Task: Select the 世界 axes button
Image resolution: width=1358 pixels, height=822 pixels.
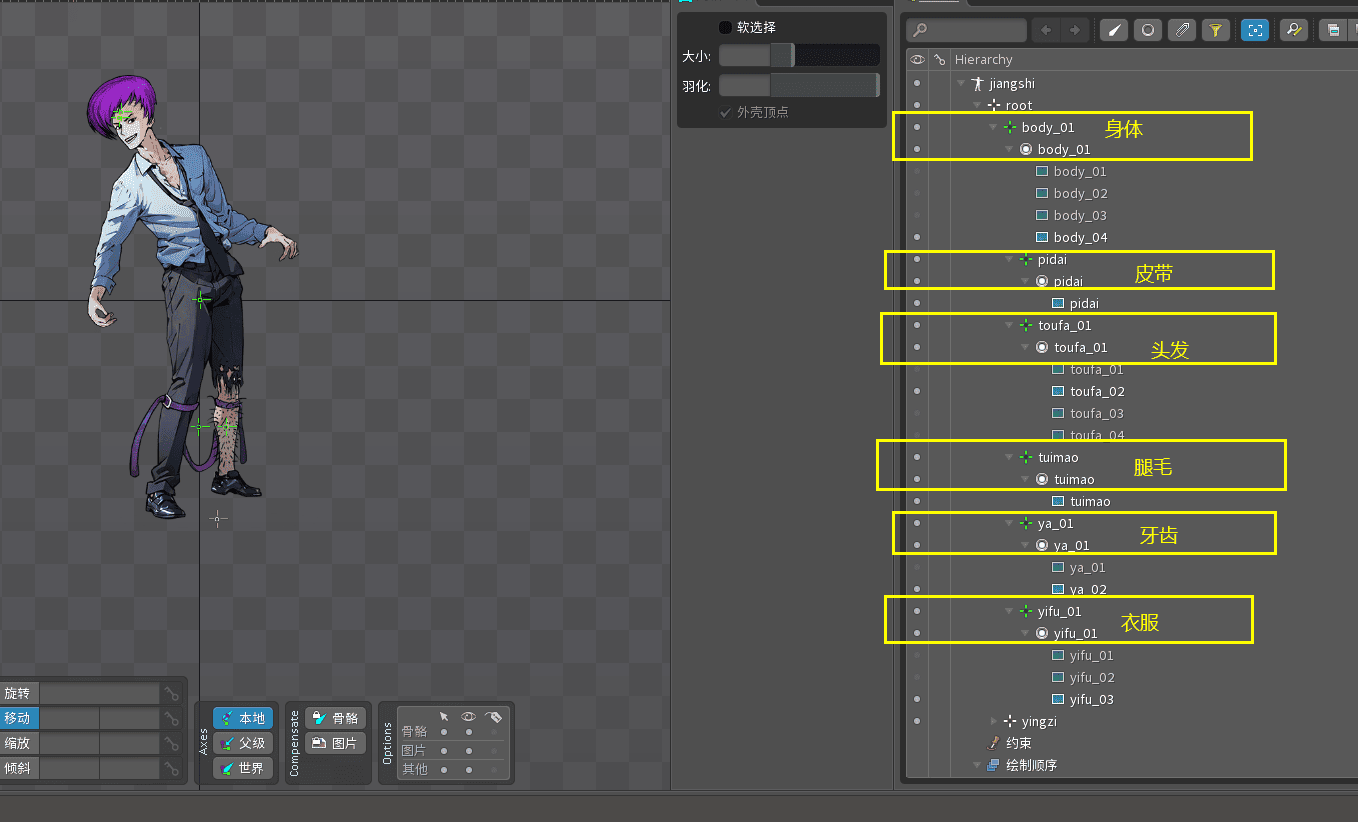Action: [242, 768]
